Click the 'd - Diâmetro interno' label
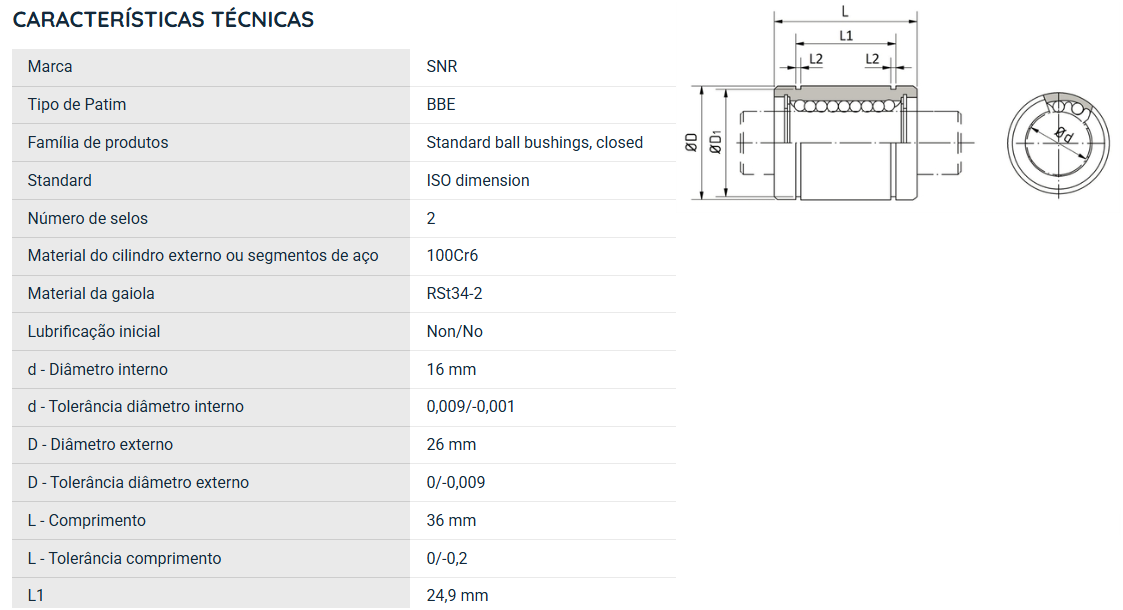The width and height of the screenshot is (1123, 610). click(98, 369)
